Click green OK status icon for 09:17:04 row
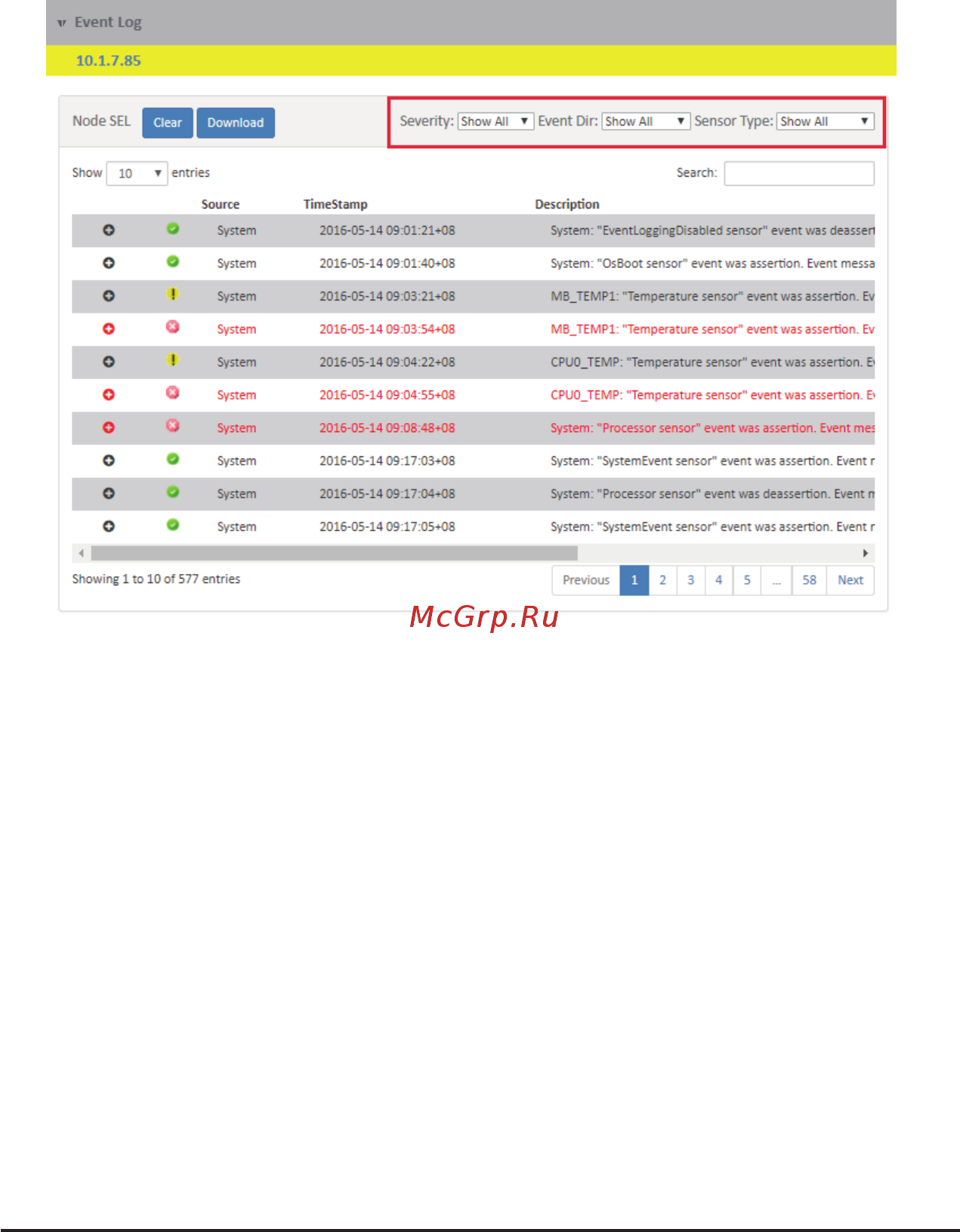The height and width of the screenshot is (1232, 960). pyautogui.click(x=173, y=491)
